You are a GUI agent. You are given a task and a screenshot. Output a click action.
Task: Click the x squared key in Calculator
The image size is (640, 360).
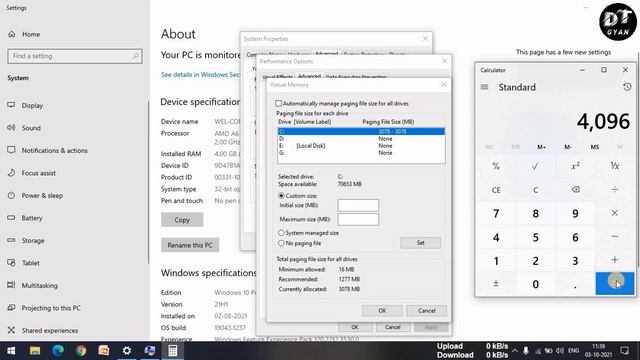click(x=575, y=166)
